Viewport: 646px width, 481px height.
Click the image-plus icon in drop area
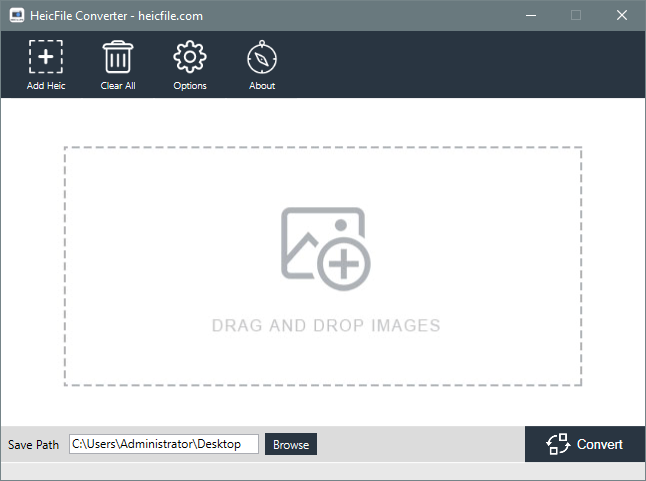pyautogui.click(x=325, y=249)
